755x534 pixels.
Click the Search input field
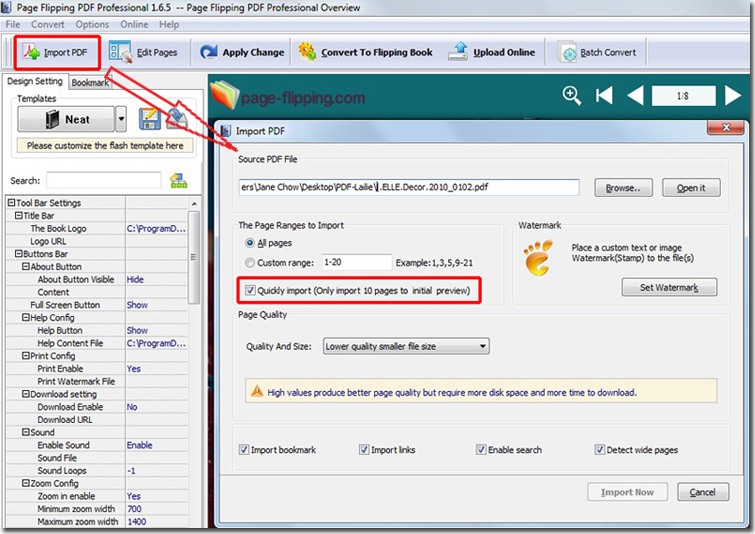[104, 181]
